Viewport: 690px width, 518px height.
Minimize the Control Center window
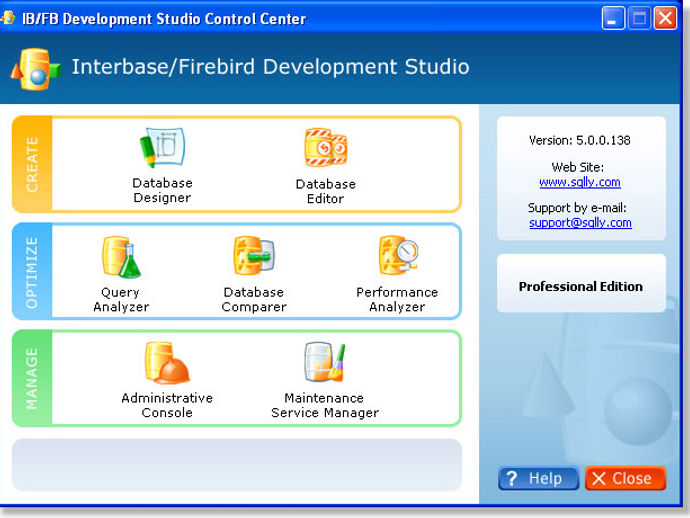tap(613, 18)
